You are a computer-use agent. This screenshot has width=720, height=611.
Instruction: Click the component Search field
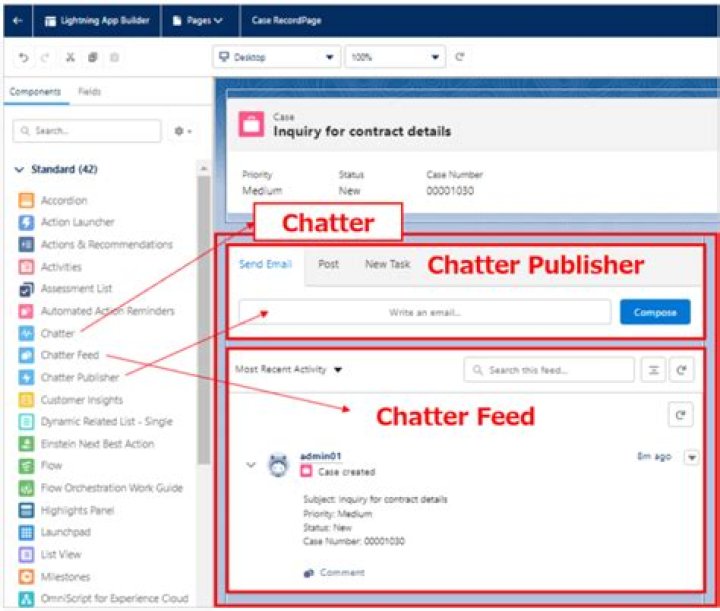coord(87,131)
